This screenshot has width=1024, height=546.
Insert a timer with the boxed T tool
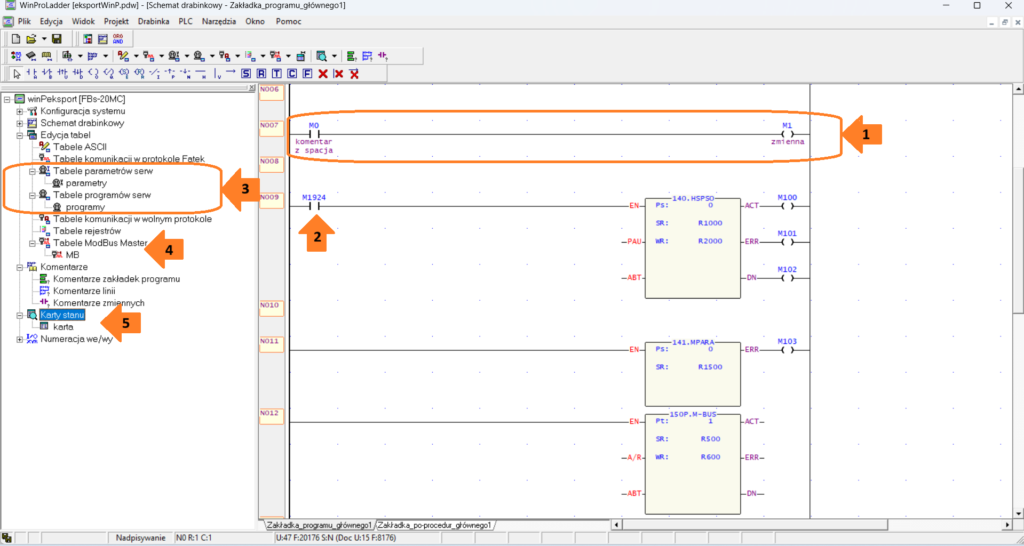tap(277, 74)
